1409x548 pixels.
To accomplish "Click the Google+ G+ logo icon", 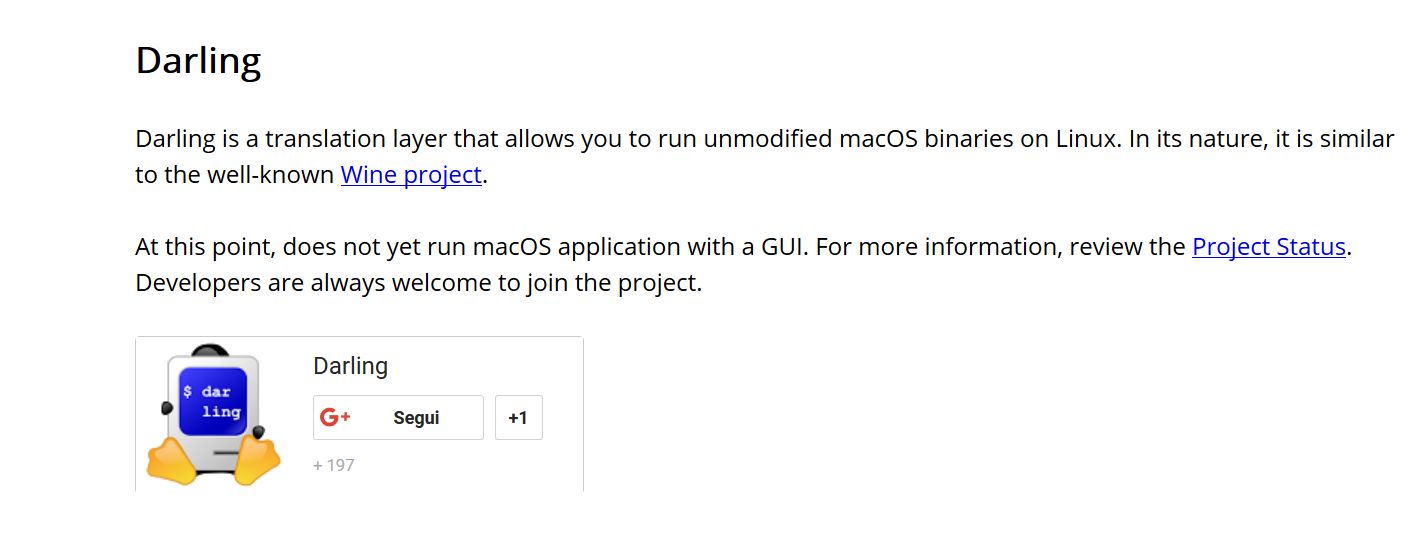I will tap(334, 418).
